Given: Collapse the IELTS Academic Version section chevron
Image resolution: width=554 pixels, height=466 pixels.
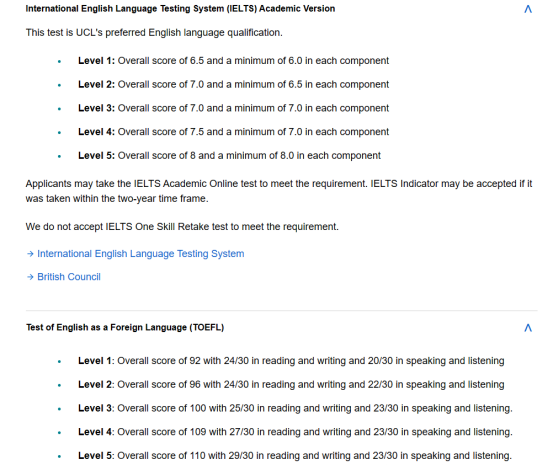Looking at the screenshot, I should [528, 9].
